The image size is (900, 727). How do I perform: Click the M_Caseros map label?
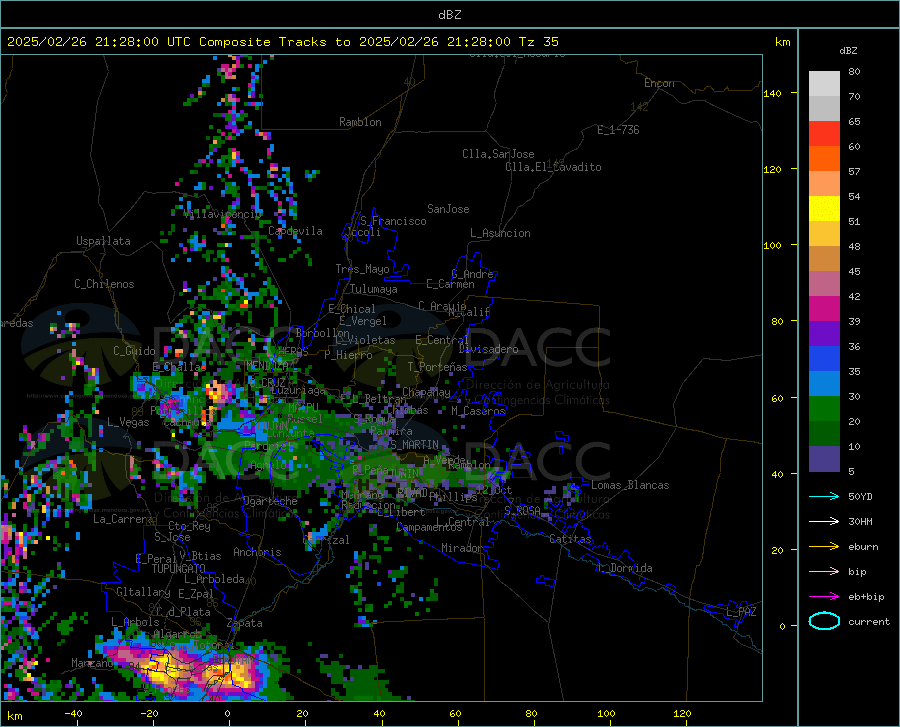pos(478,411)
